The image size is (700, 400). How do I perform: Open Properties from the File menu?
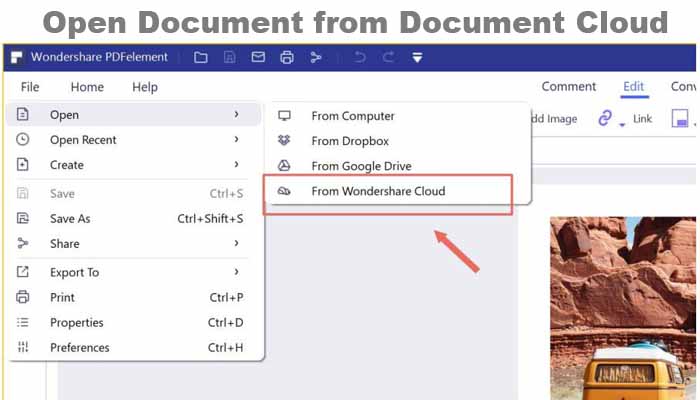click(133, 322)
